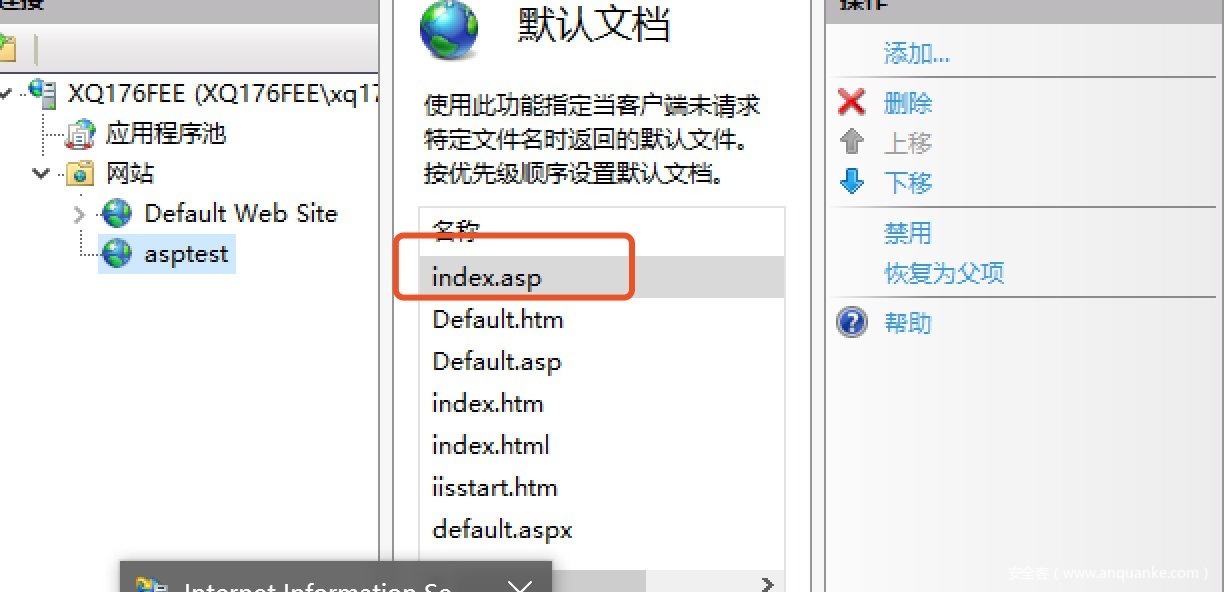Collapse the 网站 tree node

click(x=41, y=174)
